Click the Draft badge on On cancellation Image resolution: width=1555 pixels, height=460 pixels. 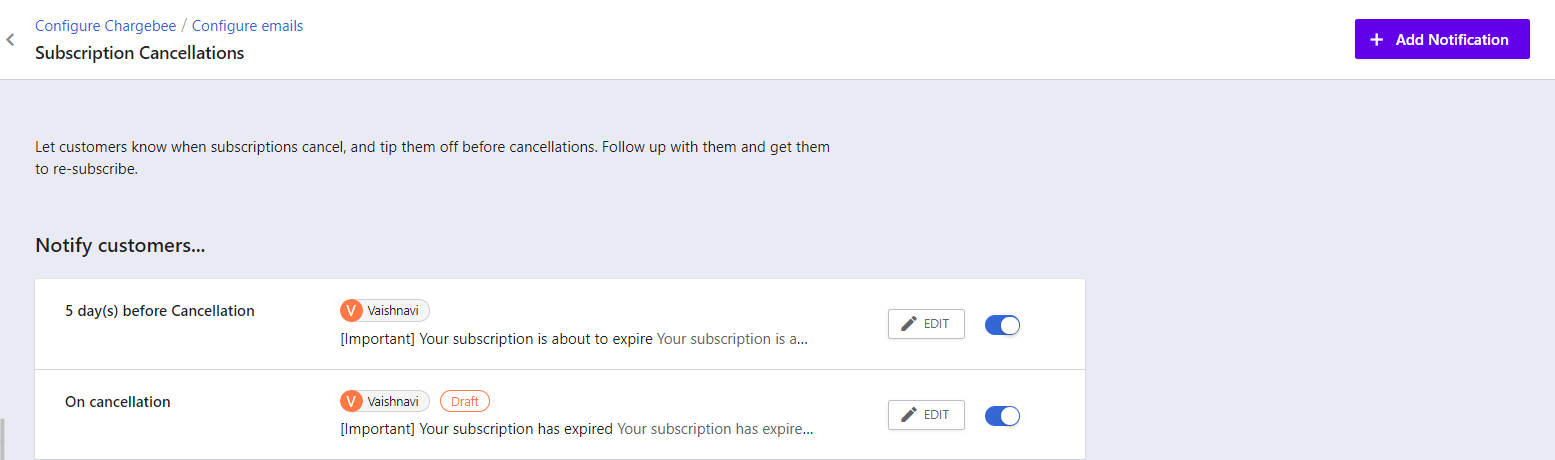click(x=465, y=402)
